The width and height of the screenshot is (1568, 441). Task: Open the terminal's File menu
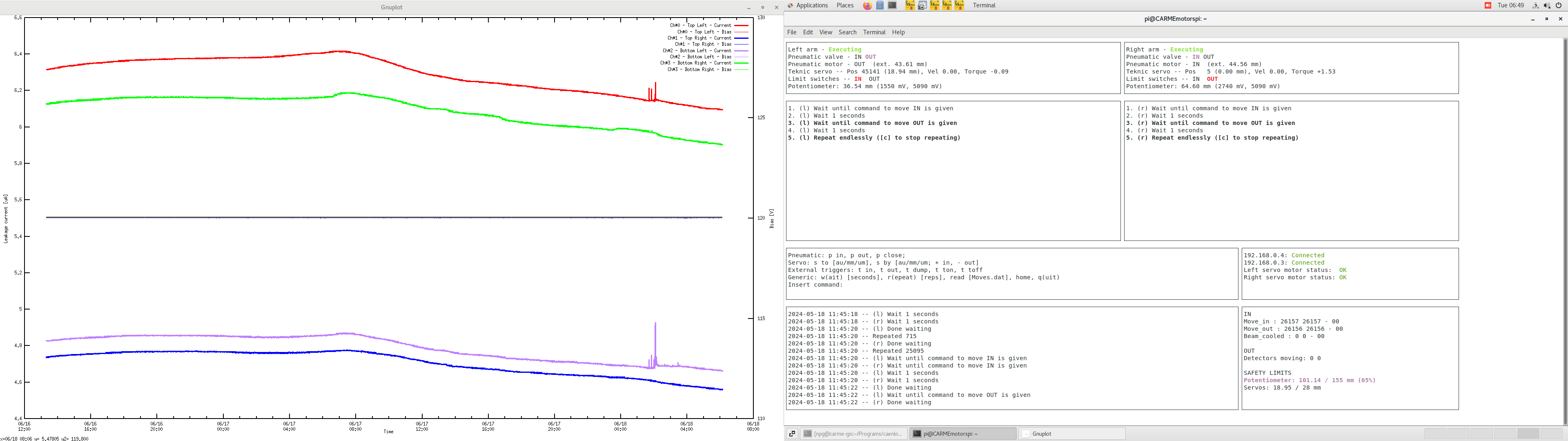pyautogui.click(x=791, y=32)
